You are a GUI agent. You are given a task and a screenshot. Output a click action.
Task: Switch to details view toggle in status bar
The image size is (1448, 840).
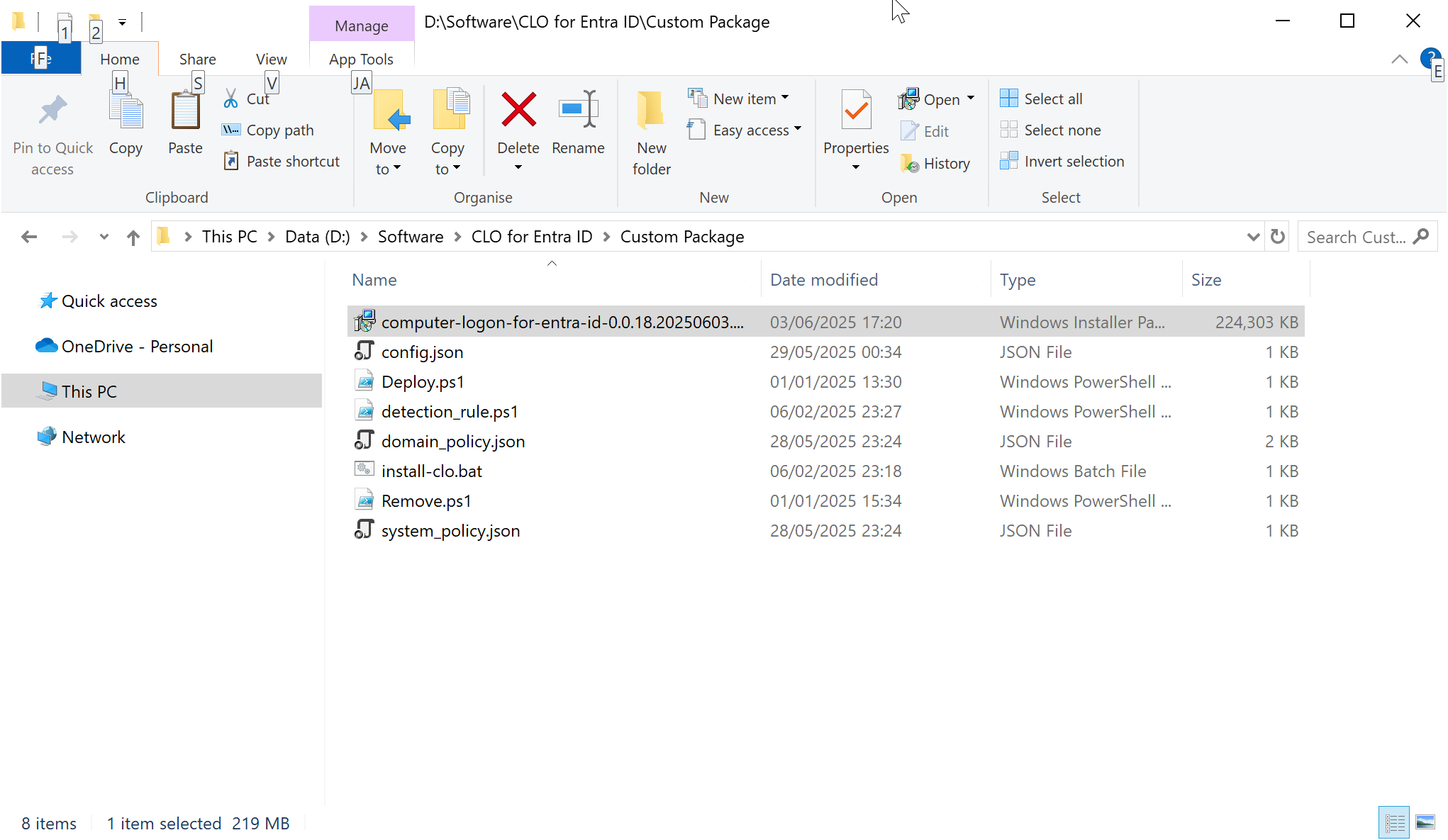(x=1394, y=822)
